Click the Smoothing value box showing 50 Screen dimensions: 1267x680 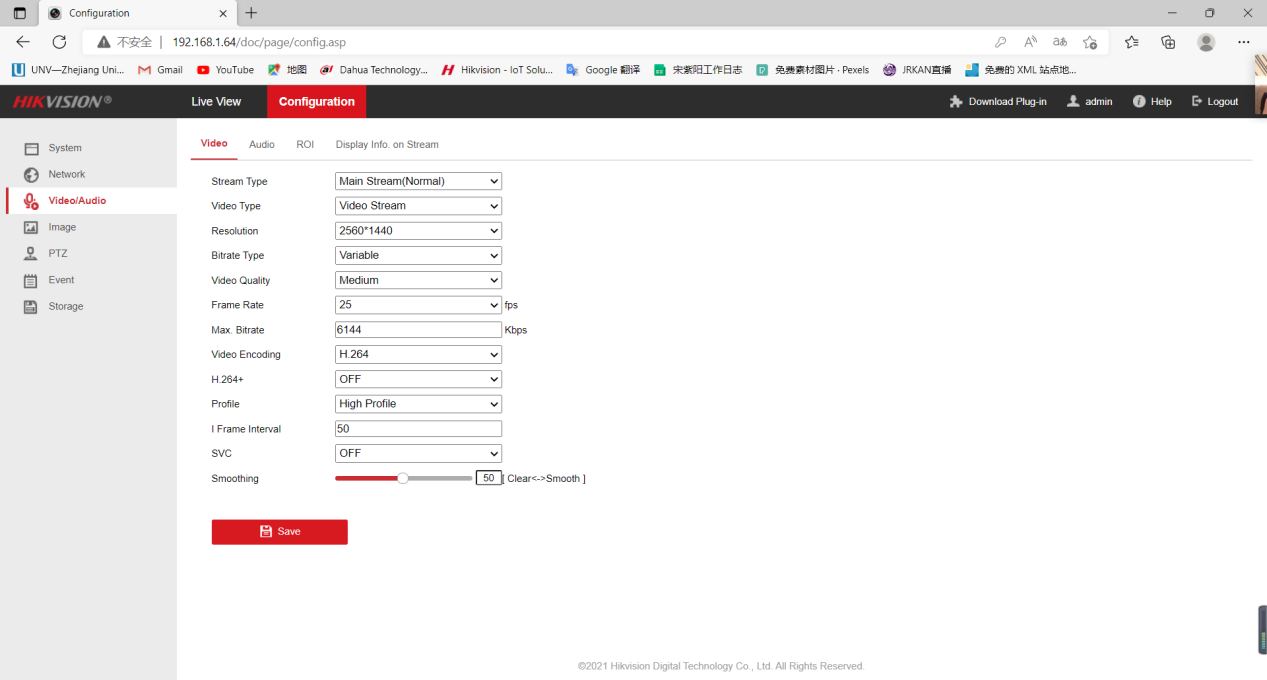(488, 478)
